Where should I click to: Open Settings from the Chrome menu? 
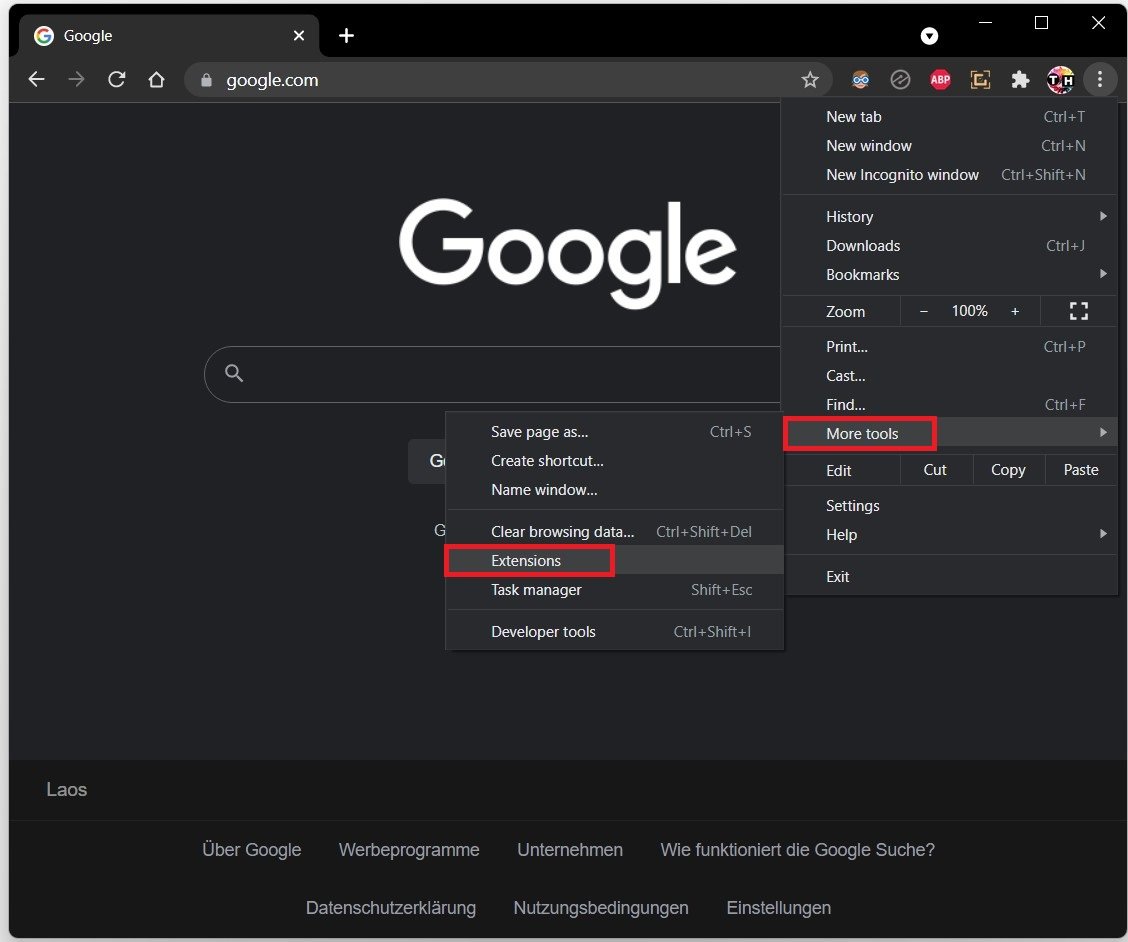[x=853, y=505]
